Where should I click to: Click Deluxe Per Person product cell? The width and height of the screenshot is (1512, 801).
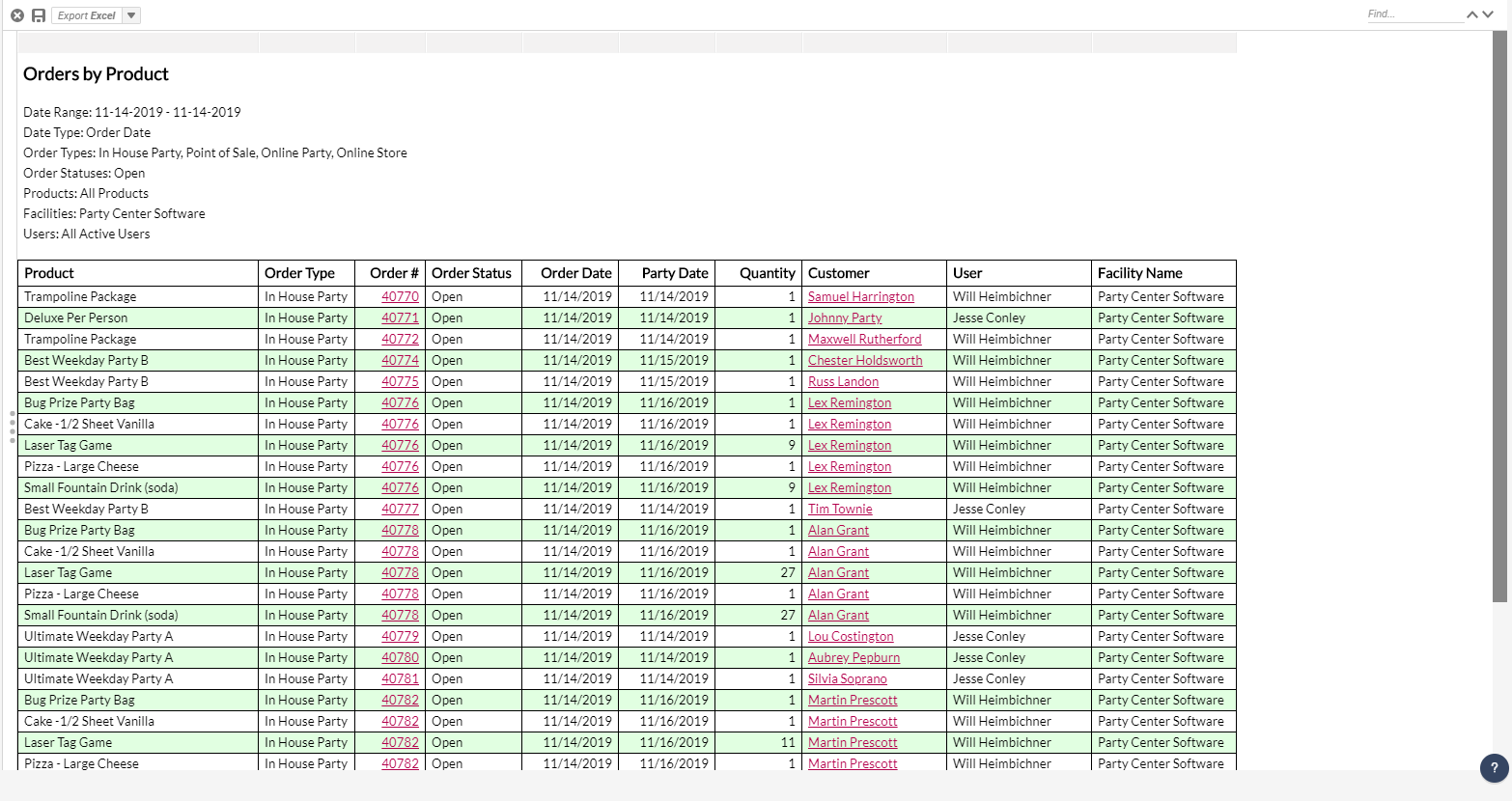click(x=138, y=318)
